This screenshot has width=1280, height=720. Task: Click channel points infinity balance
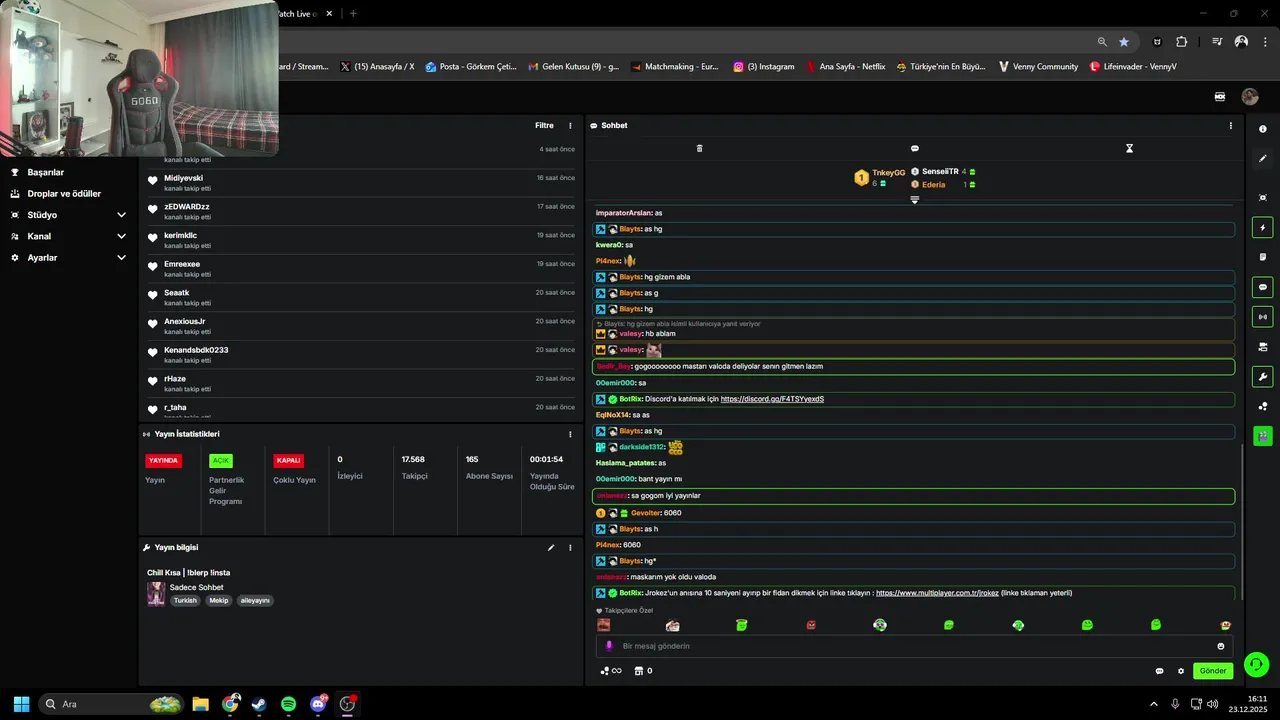pyautogui.click(x=611, y=671)
